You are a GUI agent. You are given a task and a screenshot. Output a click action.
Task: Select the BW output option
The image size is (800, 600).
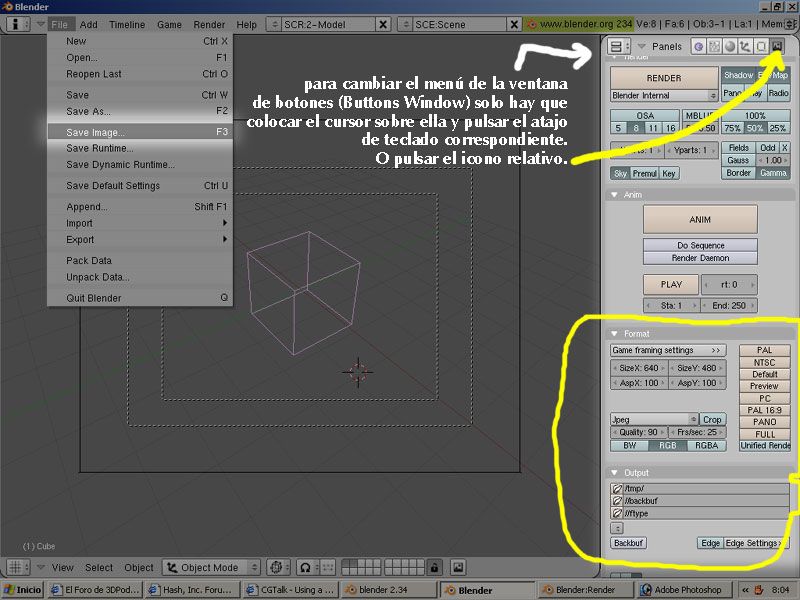[630, 445]
